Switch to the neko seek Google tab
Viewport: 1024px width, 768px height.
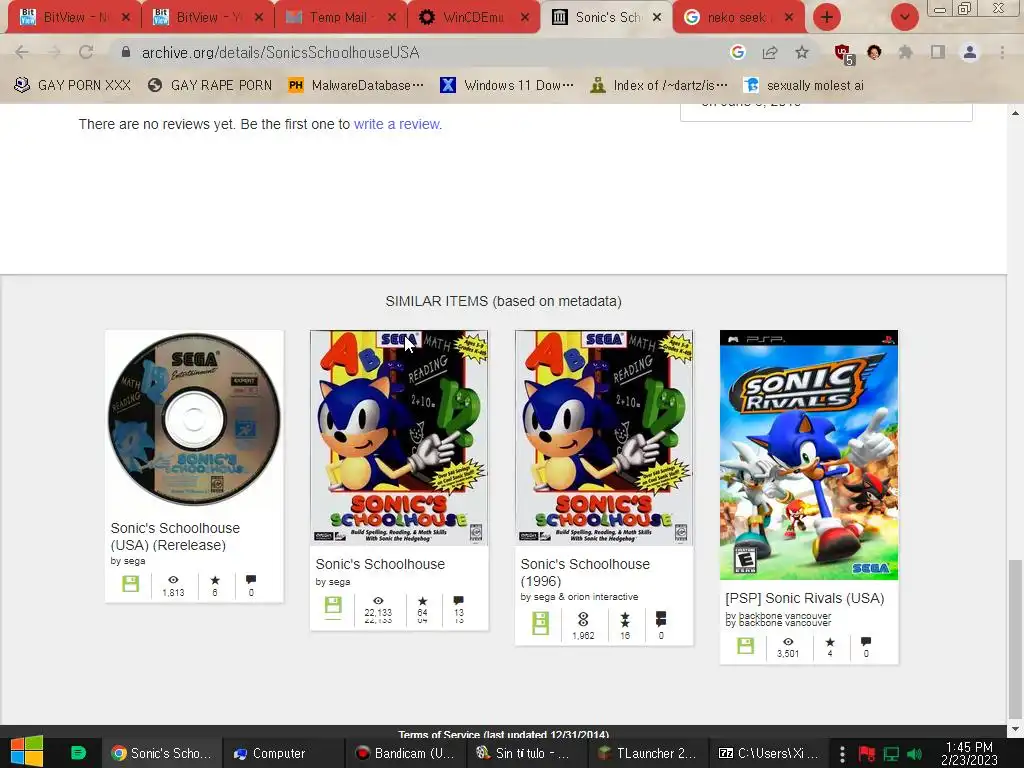[737, 17]
